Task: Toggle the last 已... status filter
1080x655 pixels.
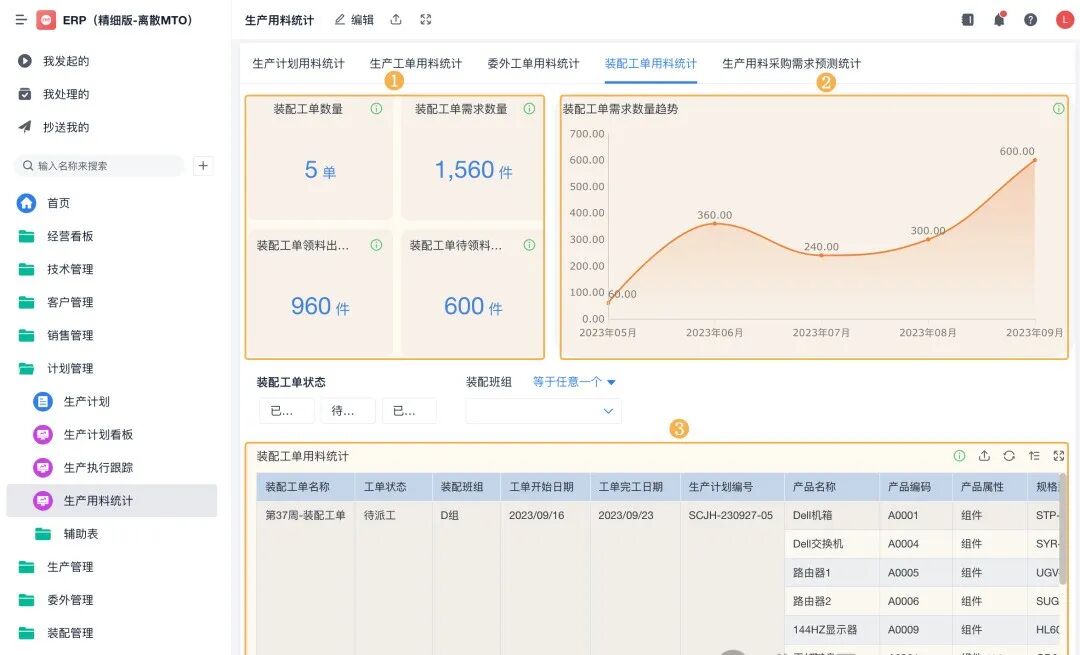Action: pos(409,410)
